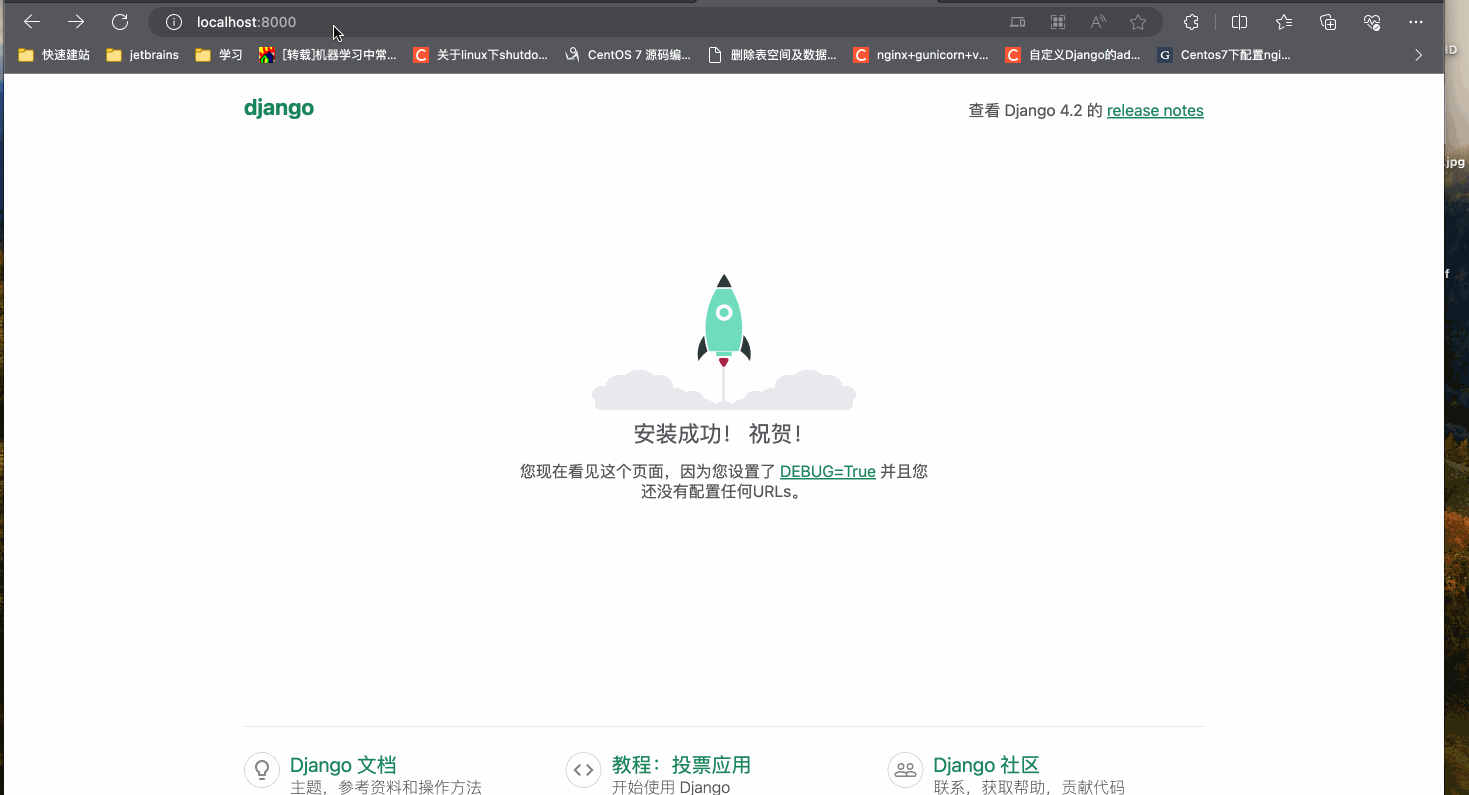Image resolution: width=1469 pixels, height=795 pixels.
Task: Click the code brackets icon beside 教程
Action: [583, 770]
